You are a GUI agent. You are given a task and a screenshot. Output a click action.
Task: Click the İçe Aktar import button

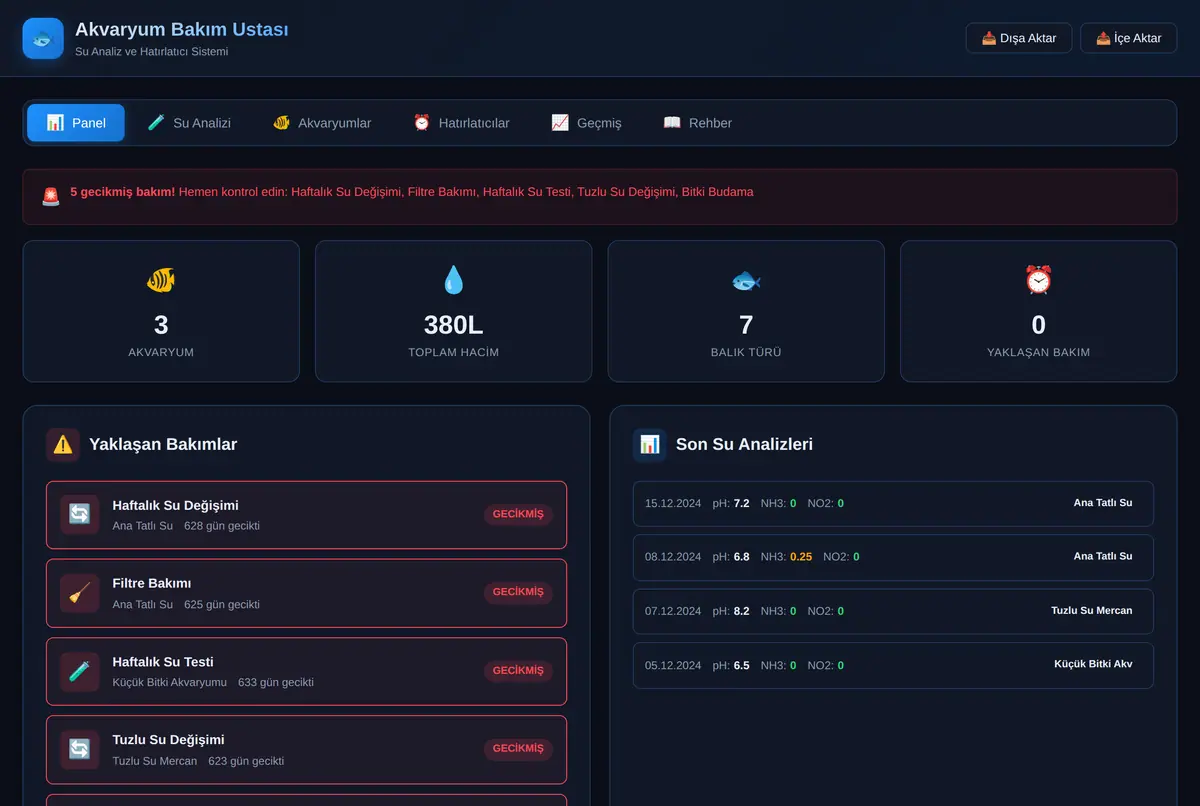click(1129, 38)
